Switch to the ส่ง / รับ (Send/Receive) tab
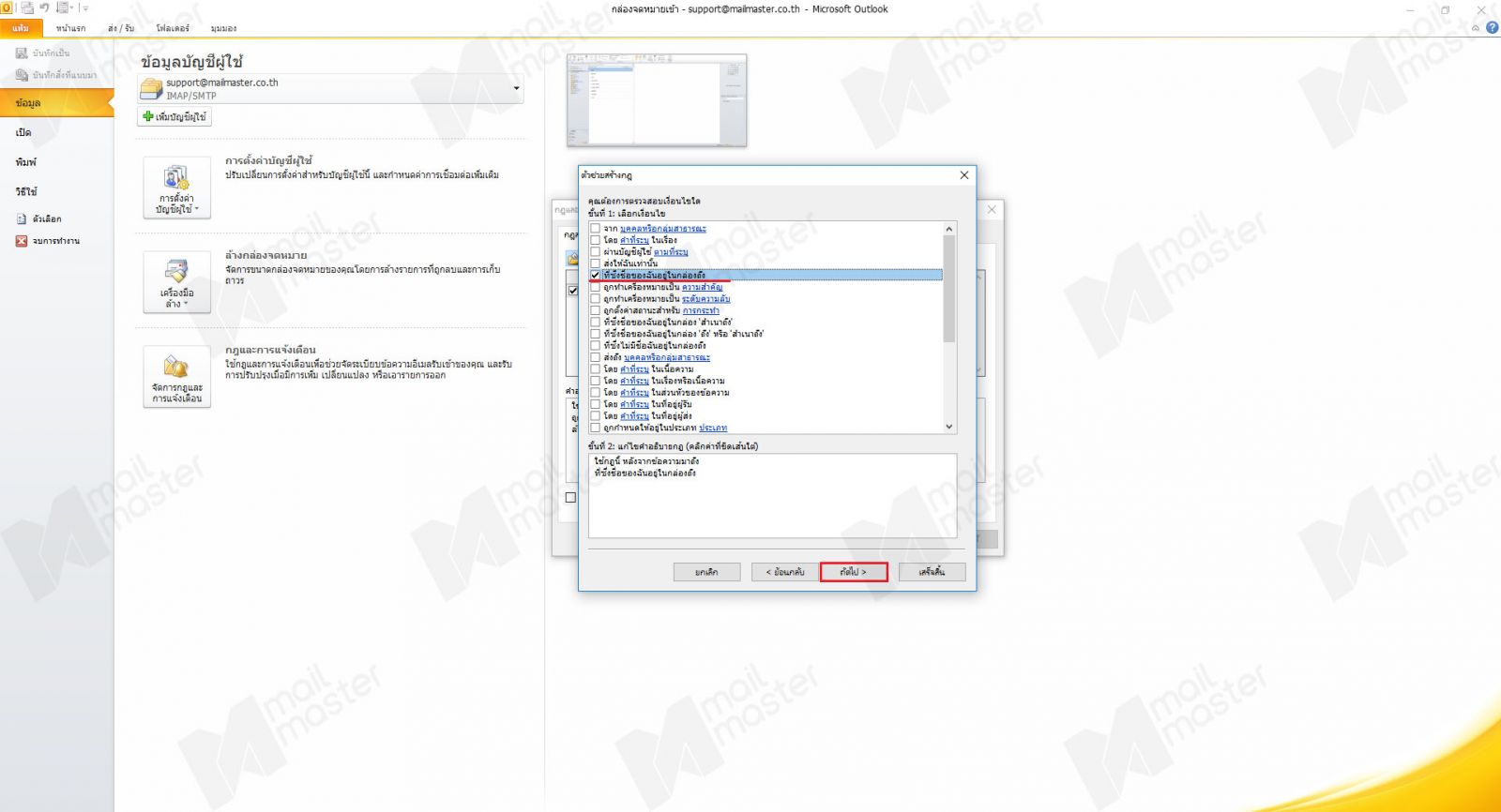Screen dimensions: 1501x812 (121, 28)
